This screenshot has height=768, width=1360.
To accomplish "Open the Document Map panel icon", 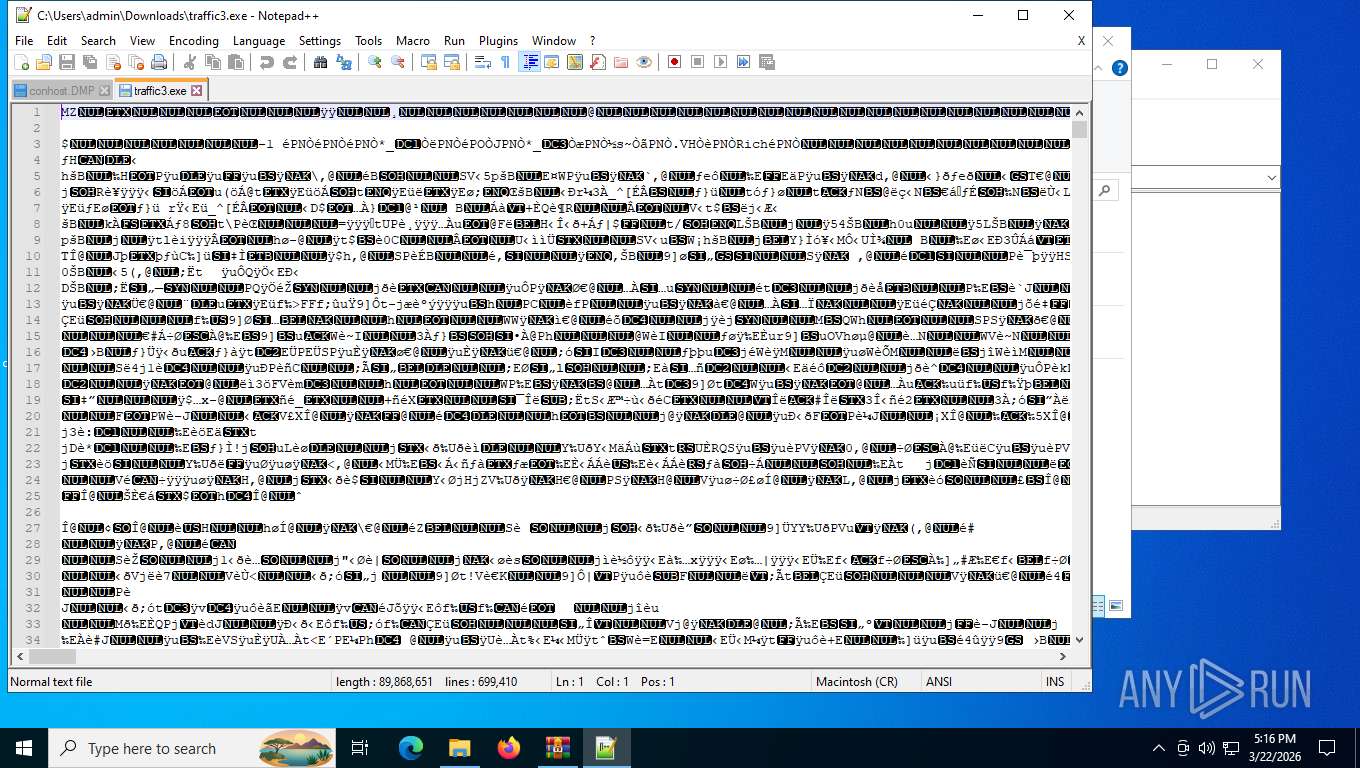I will 574,62.
